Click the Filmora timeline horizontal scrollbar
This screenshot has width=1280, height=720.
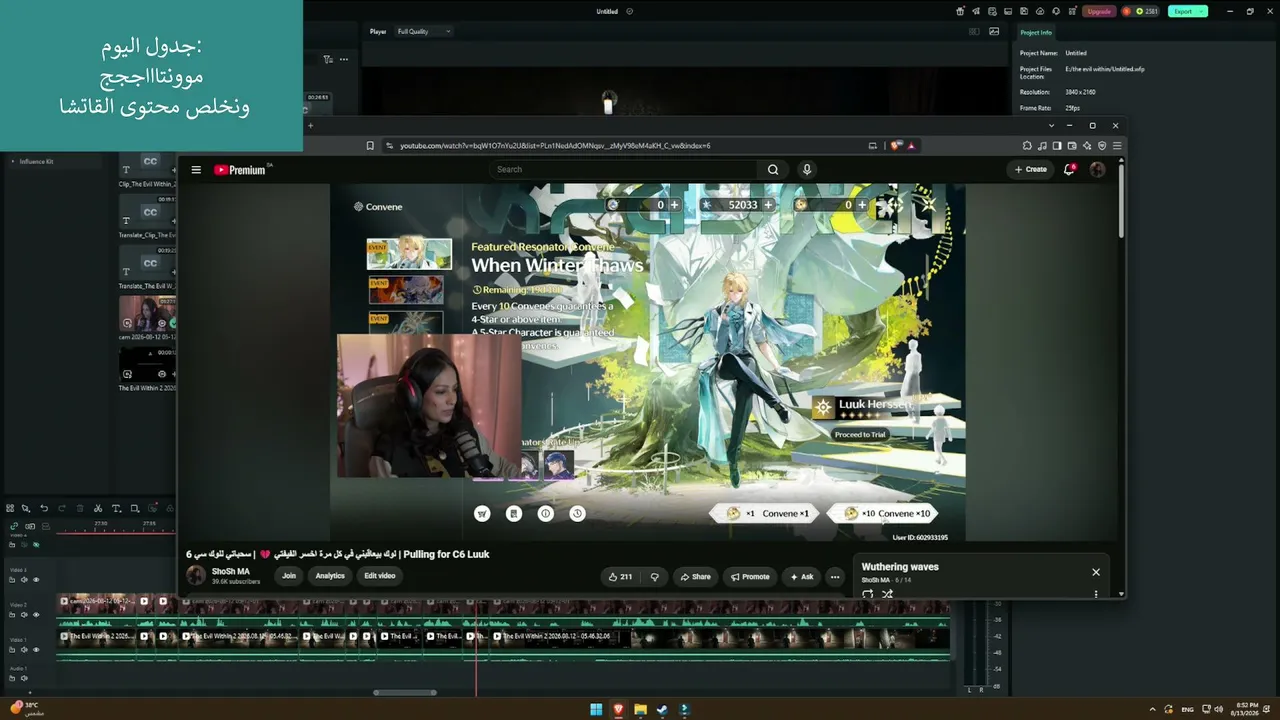click(405, 692)
